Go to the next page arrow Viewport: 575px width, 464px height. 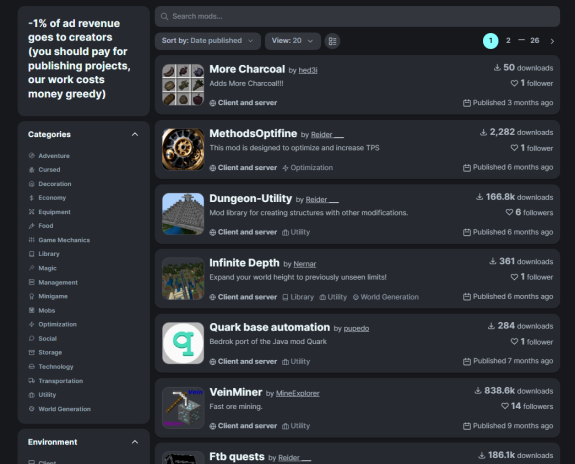(x=552, y=41)
